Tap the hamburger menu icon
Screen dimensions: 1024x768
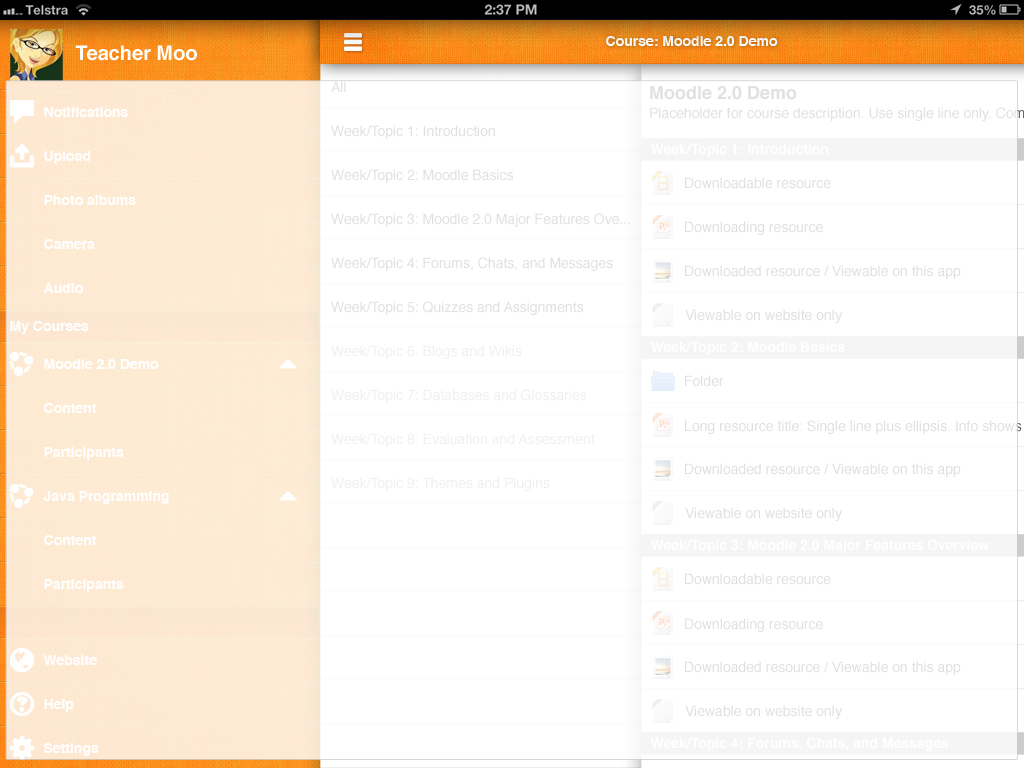pyautogui.click(x=353, y=42)
